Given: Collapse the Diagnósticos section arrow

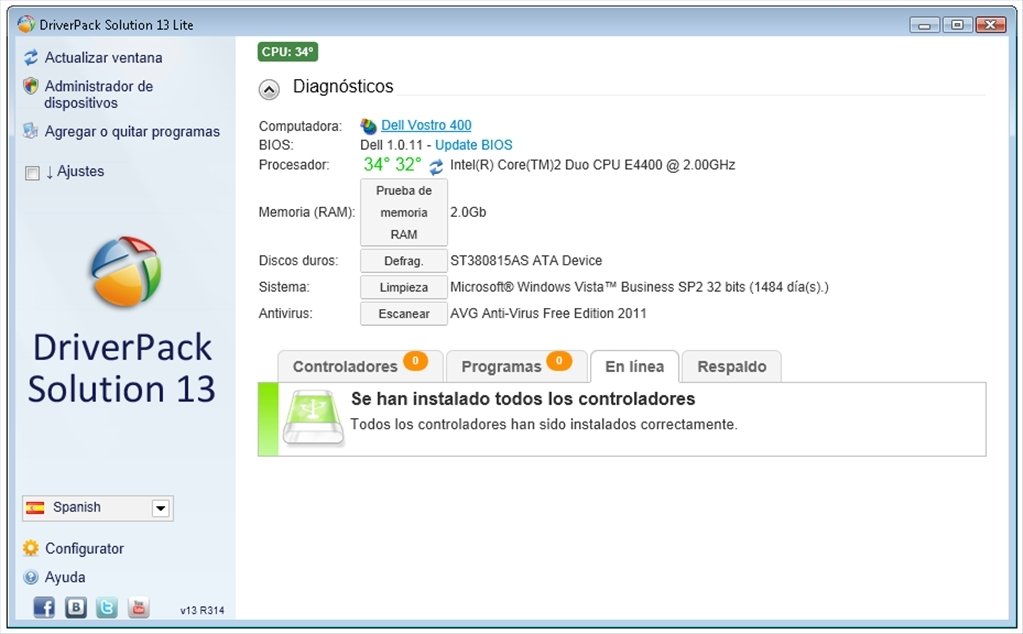Looking at the screenshot, I should click(268, 89).
